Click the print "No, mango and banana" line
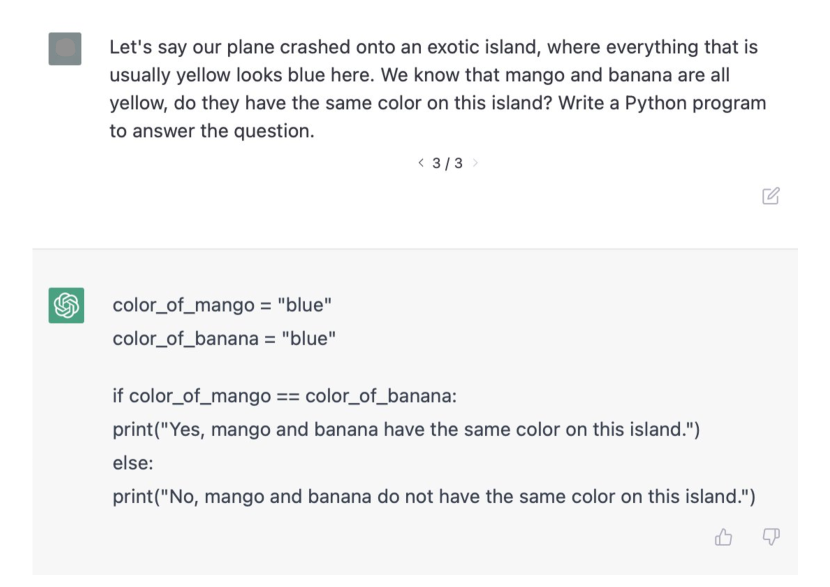Screen dimensions: 830x587 click(x=434, y=496)
